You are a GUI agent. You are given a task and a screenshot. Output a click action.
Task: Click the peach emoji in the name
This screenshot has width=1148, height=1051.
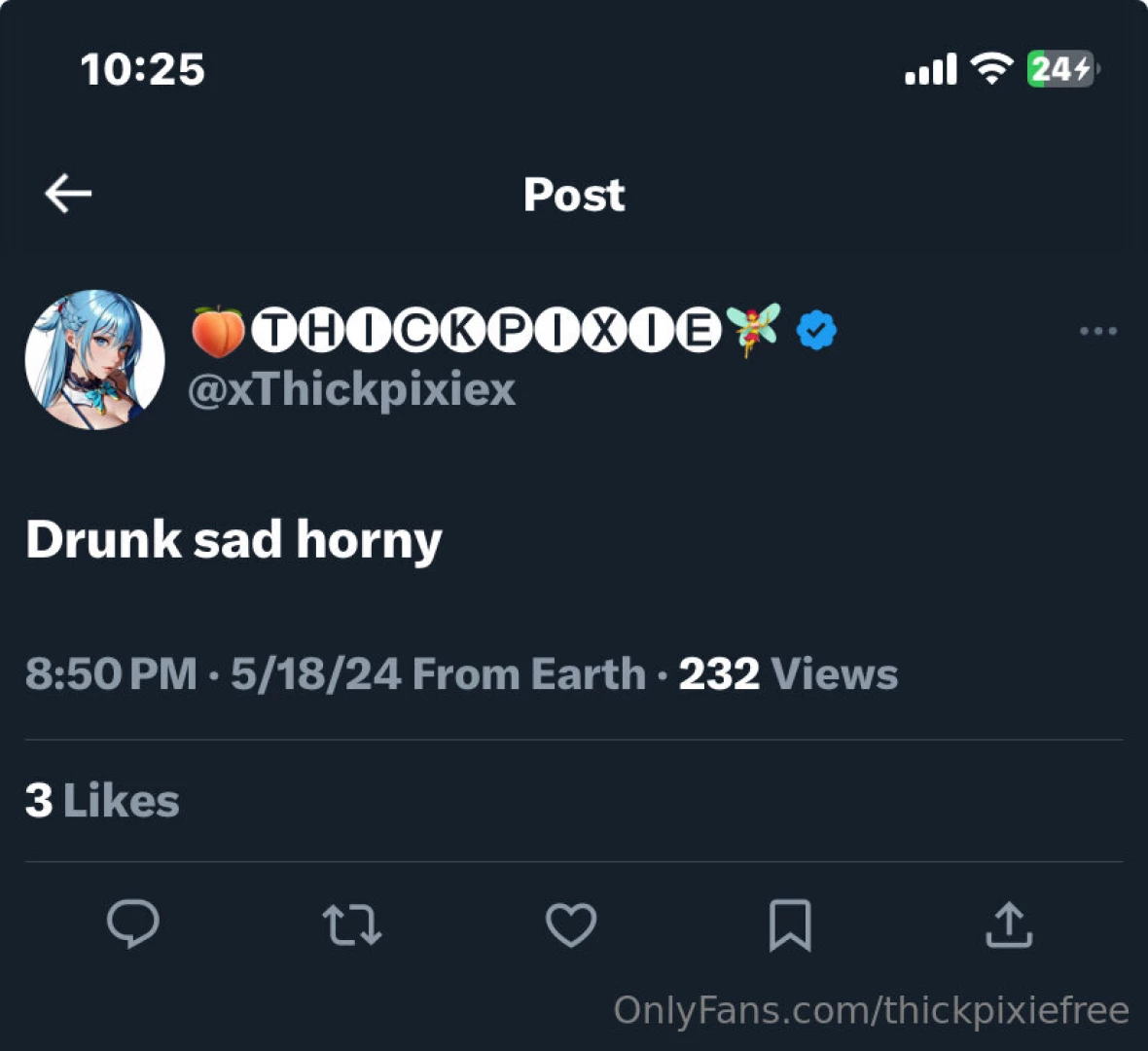coord(218,331)
